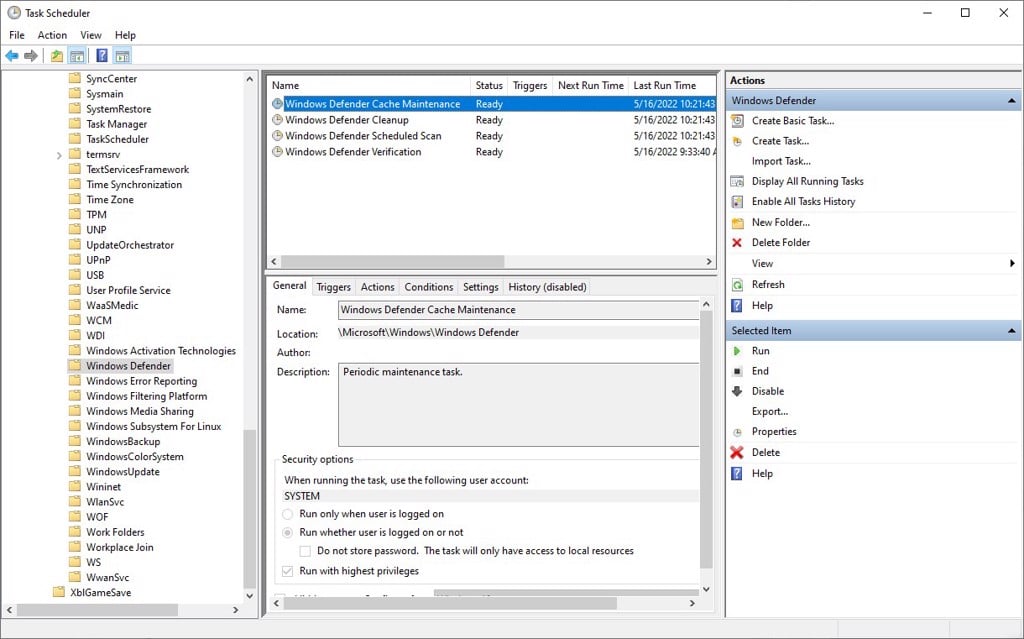Screen dimensions: 1024x639
Task: Open the Action menu
Action: click(x=52, y=35)
